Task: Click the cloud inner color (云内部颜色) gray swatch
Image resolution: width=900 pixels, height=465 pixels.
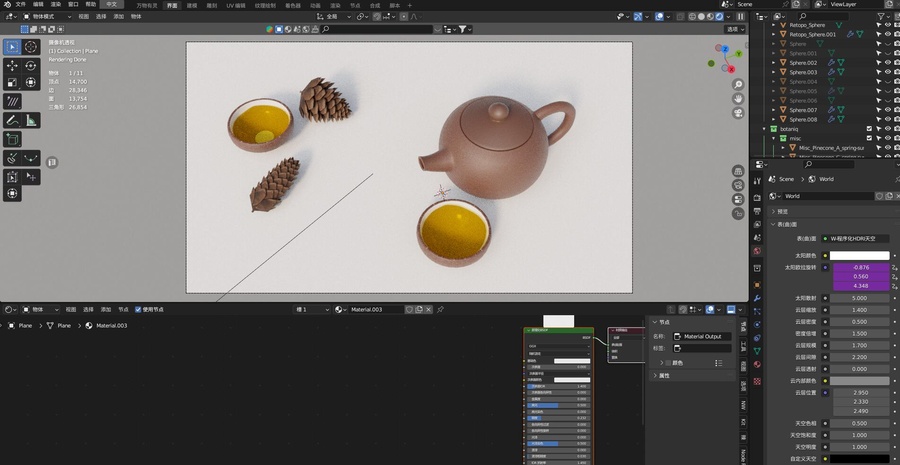Action: pos(859,381)
